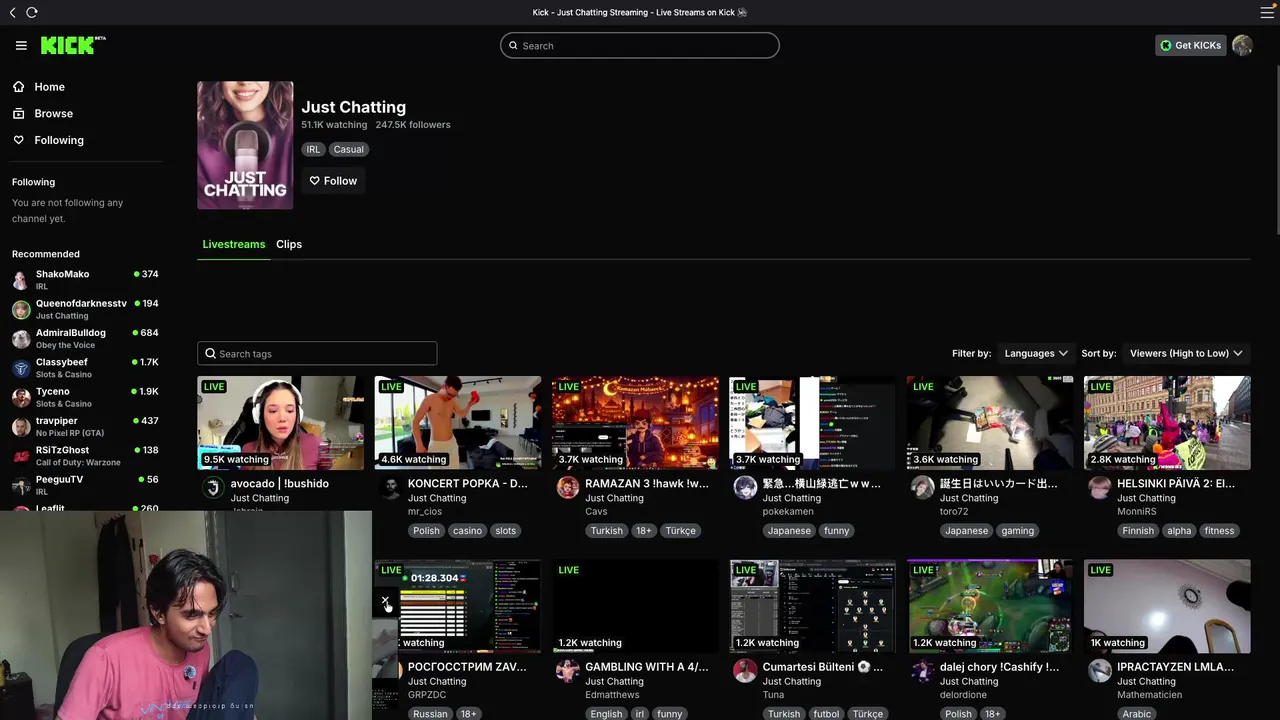Open the Mathematicien stream thumbnail
The image size is (1280, 720).
click(1167, 606)
